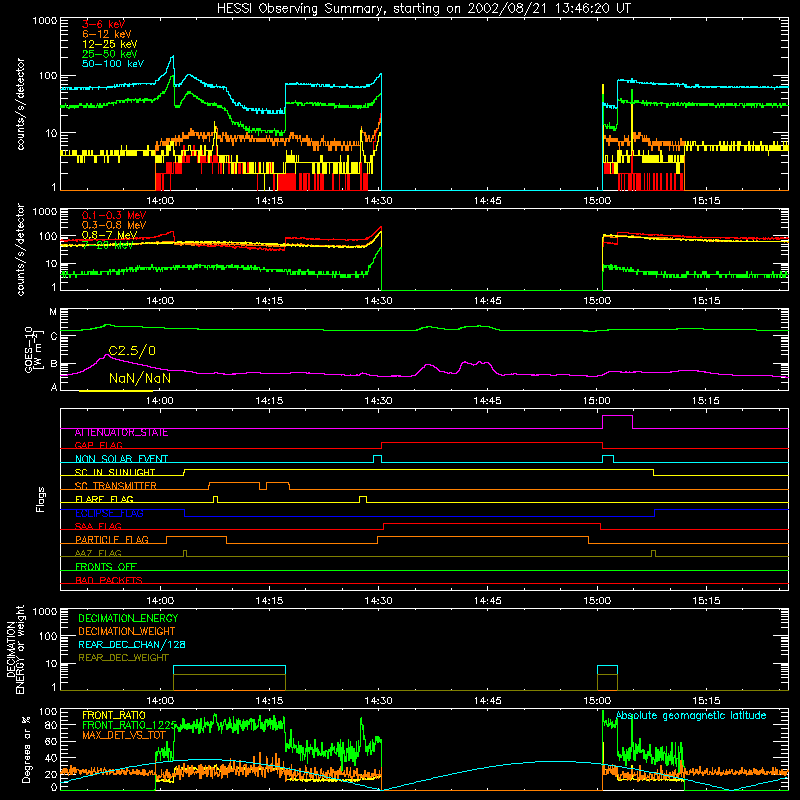Click the Absolute geomagnetic latitude label
The image size is (800, 800).
691,716
